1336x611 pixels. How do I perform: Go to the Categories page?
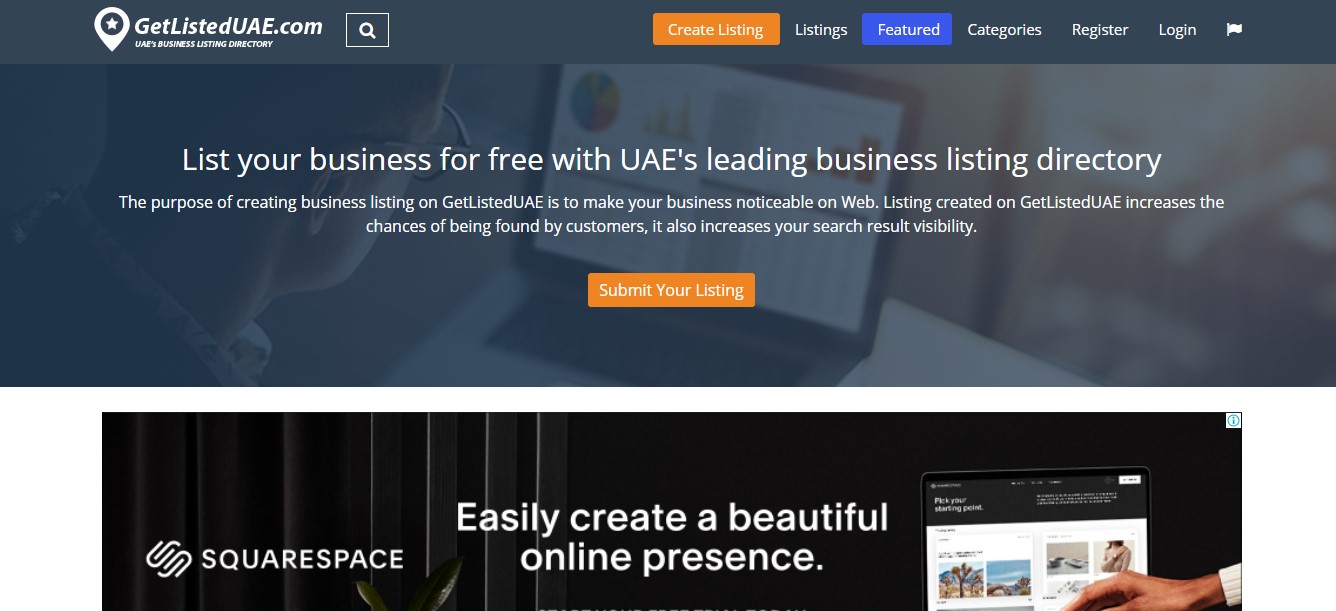click(x=1004, y=29)
